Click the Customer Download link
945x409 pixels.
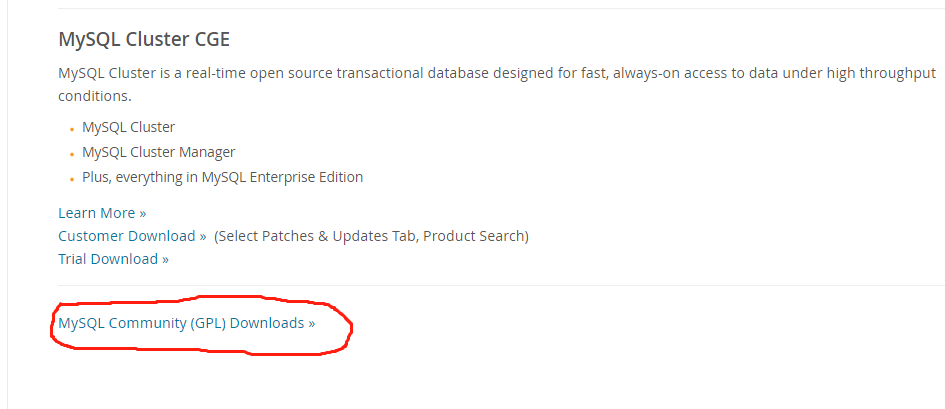(131, 236)
